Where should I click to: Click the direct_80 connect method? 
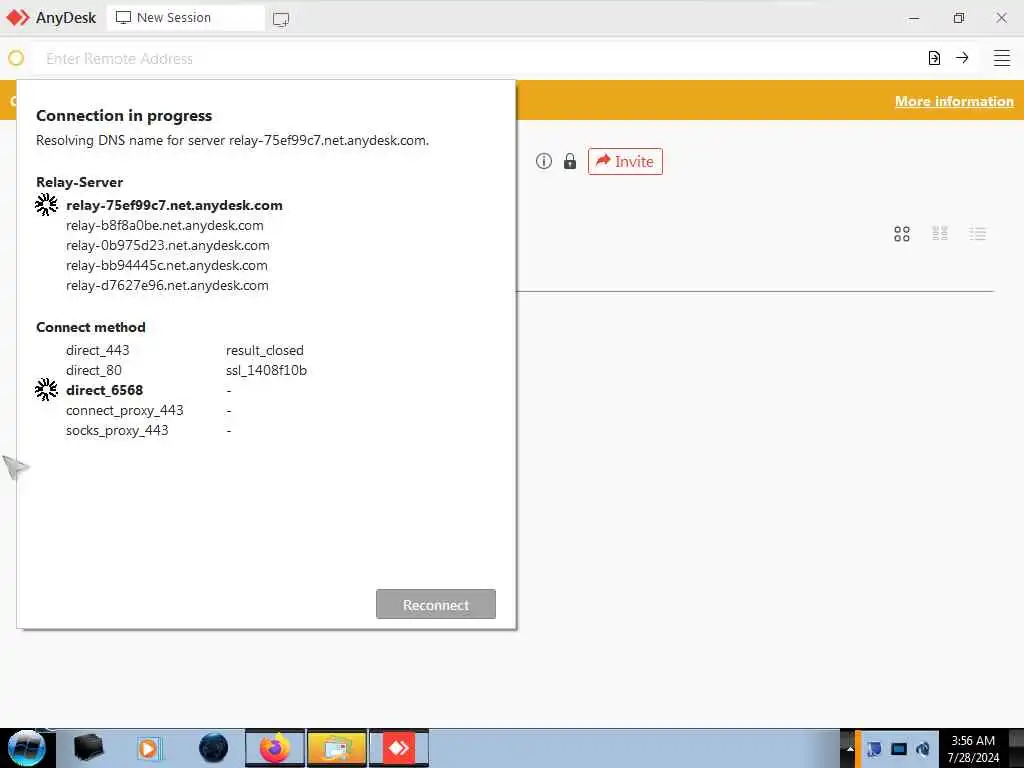point(94,370)
